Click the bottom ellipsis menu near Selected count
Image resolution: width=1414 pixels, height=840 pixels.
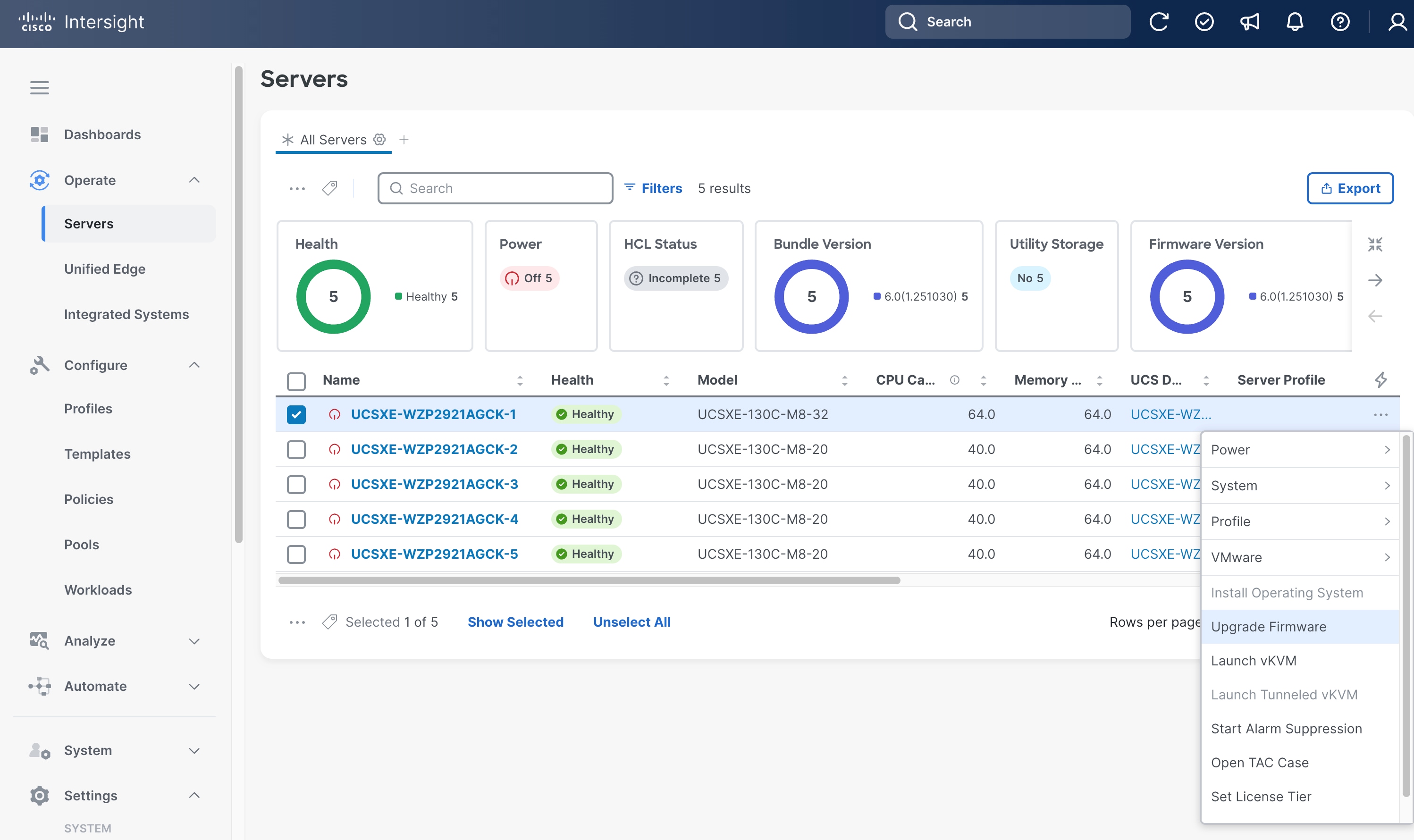(297, 622)
